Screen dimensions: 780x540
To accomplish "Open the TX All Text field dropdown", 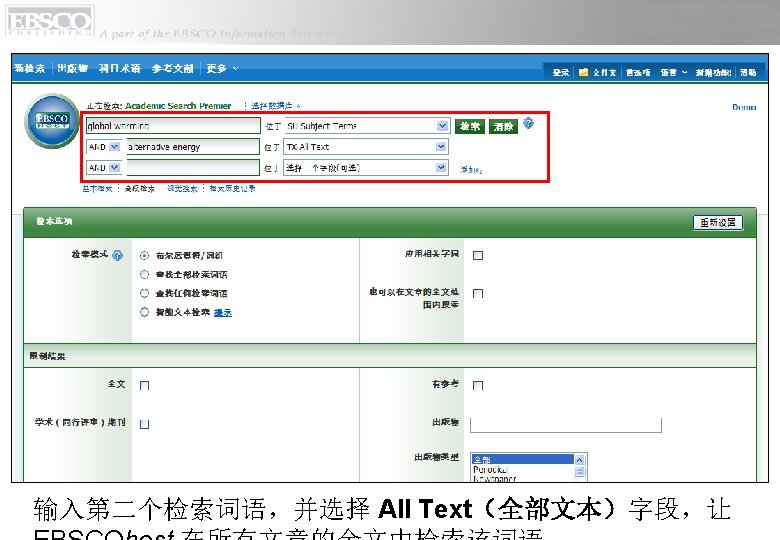I will point(366,147).
